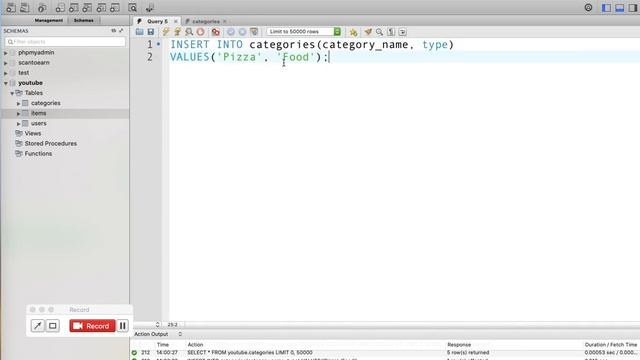Click the create new stored procedure icon

101,7
